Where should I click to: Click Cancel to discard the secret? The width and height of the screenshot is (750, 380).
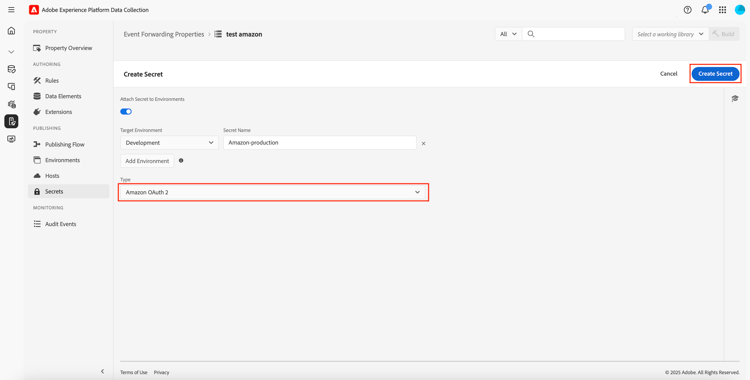tap(669, 74)
